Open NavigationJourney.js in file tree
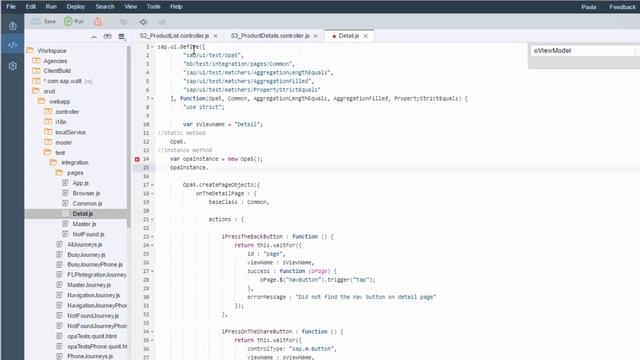This screenshot has height=360, width=640. (93, 295)
